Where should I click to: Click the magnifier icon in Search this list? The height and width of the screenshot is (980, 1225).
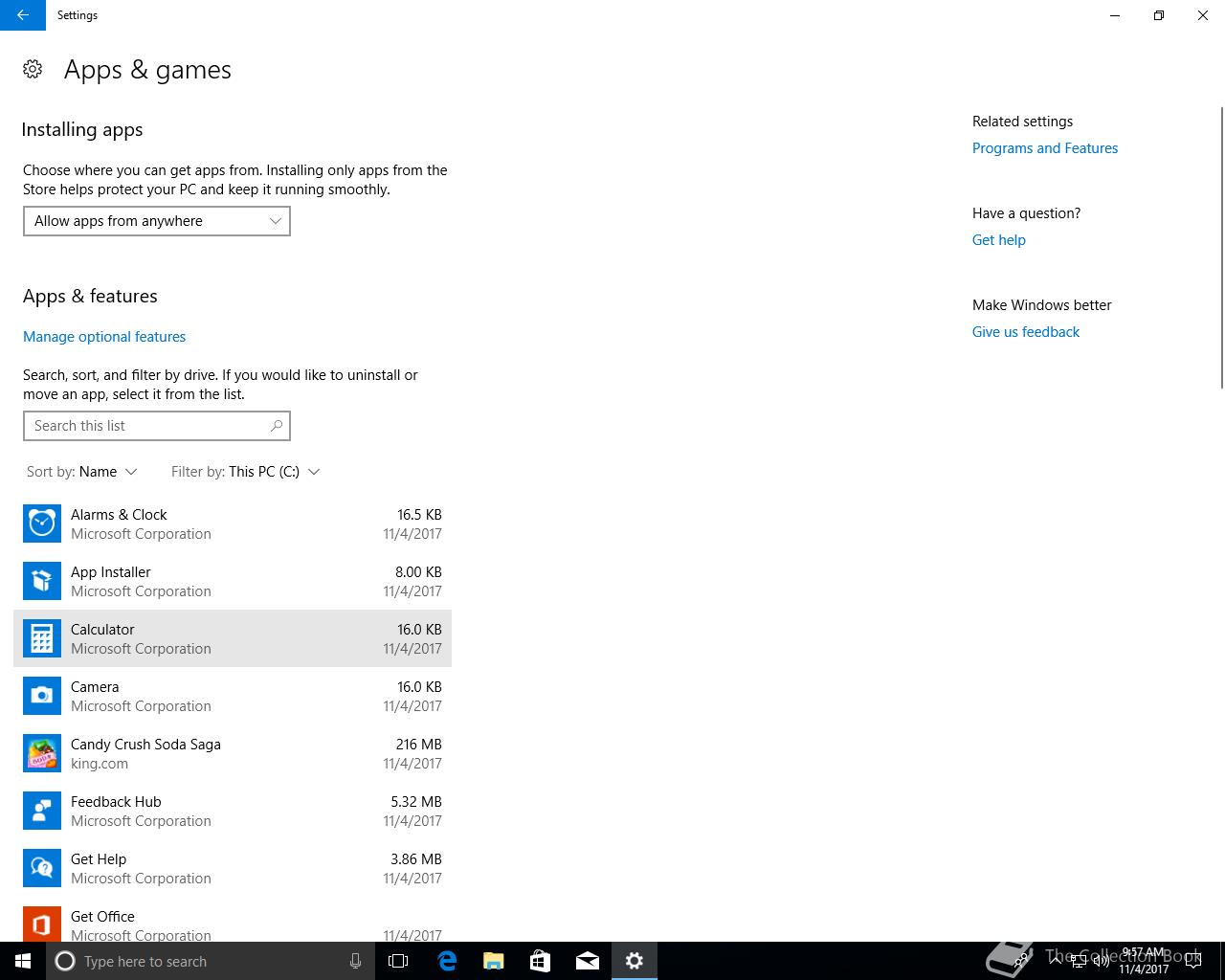(277, 426)
